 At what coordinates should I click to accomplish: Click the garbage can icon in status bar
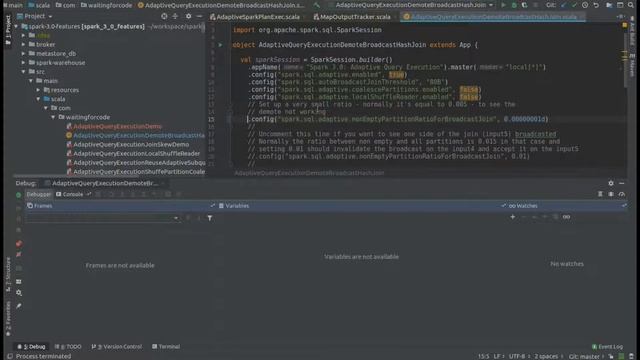coord(632,356)
